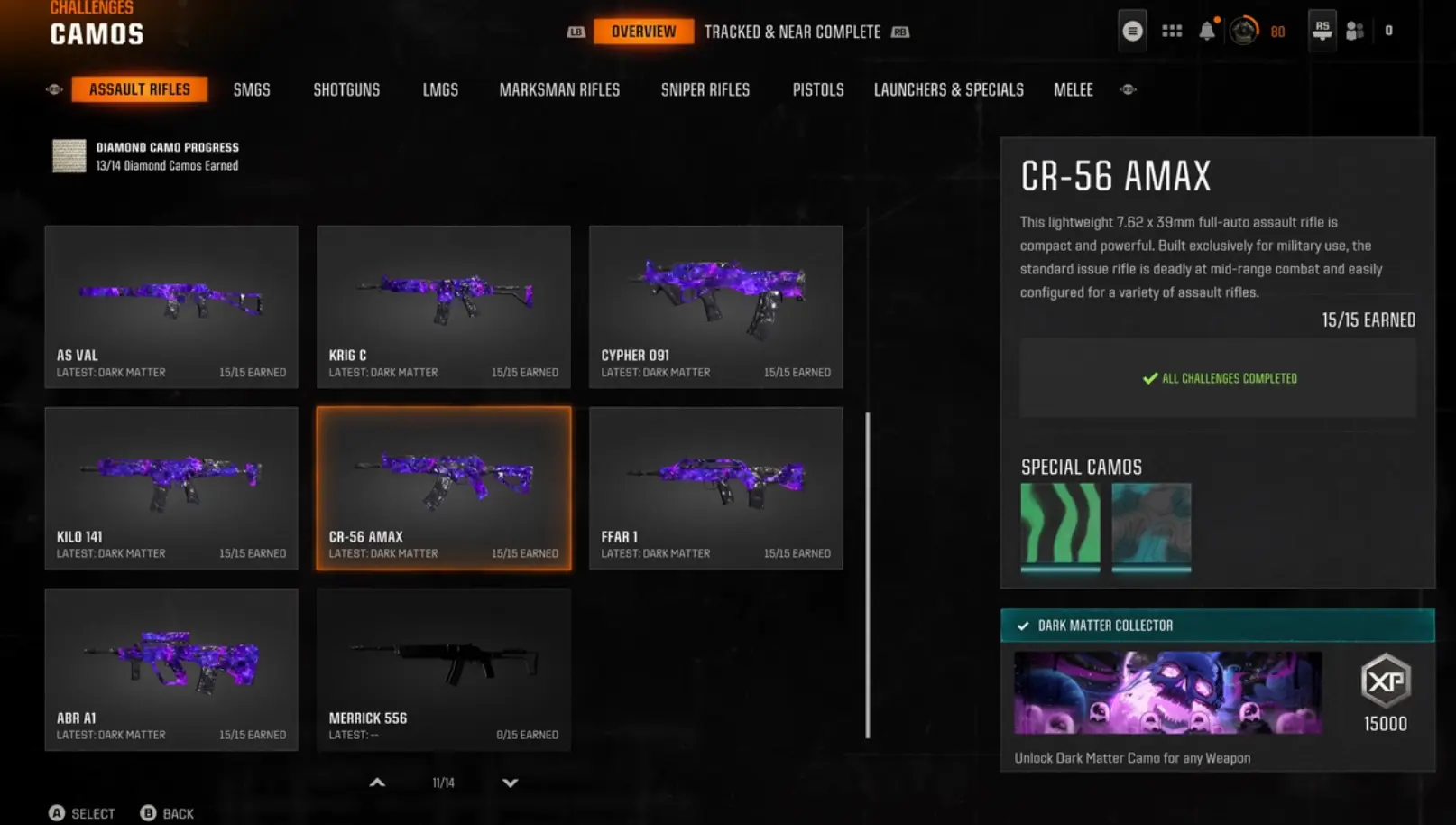1456x825 pixels.
Task: Switch to the SMGs category tab
Action: 252,89
